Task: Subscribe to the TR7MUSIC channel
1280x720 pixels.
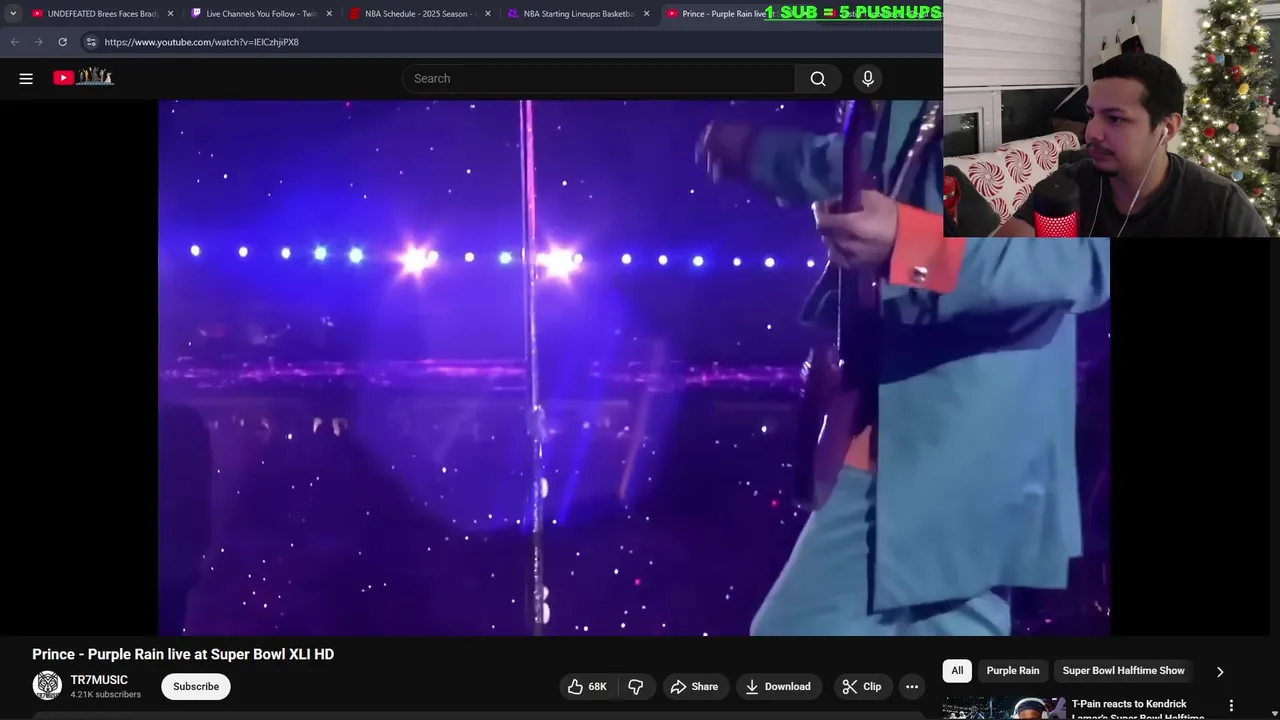Action: click(196, 686)
